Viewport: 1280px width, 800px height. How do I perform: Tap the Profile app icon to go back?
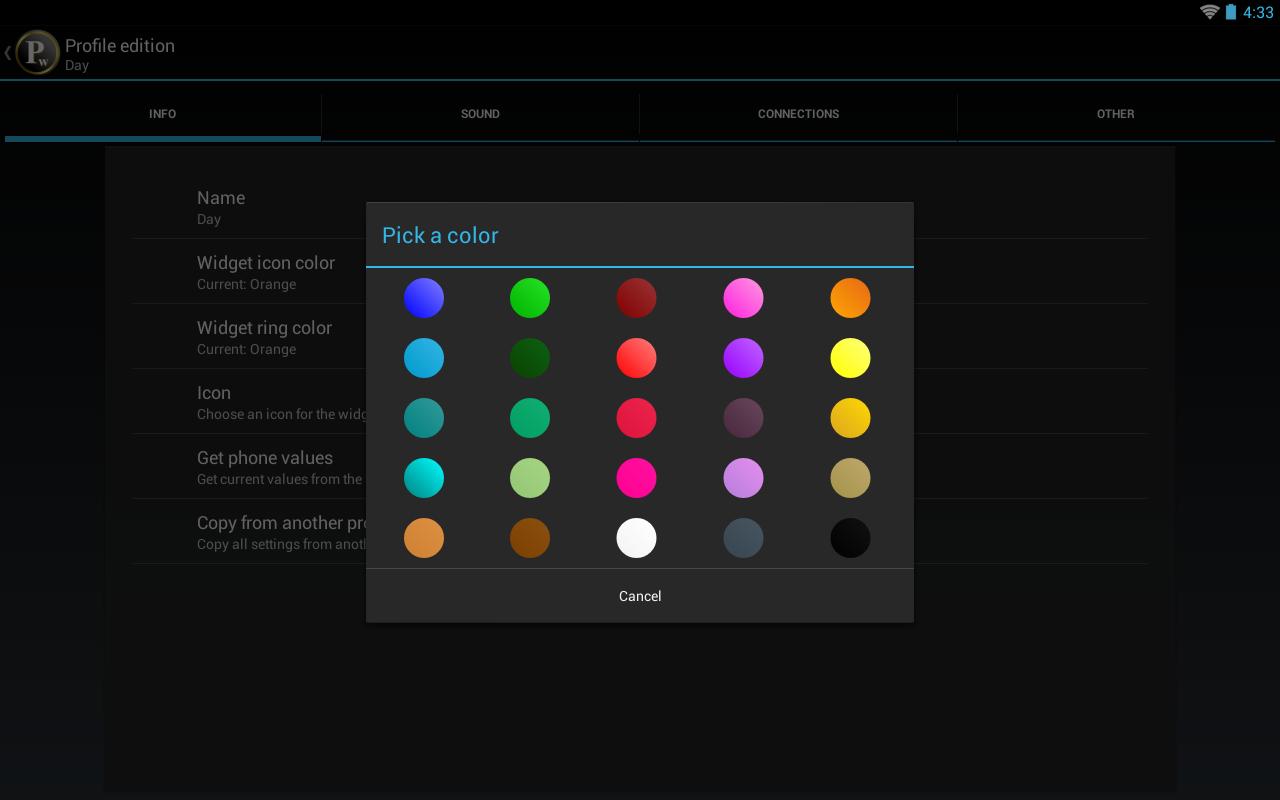tap(36, 53)
